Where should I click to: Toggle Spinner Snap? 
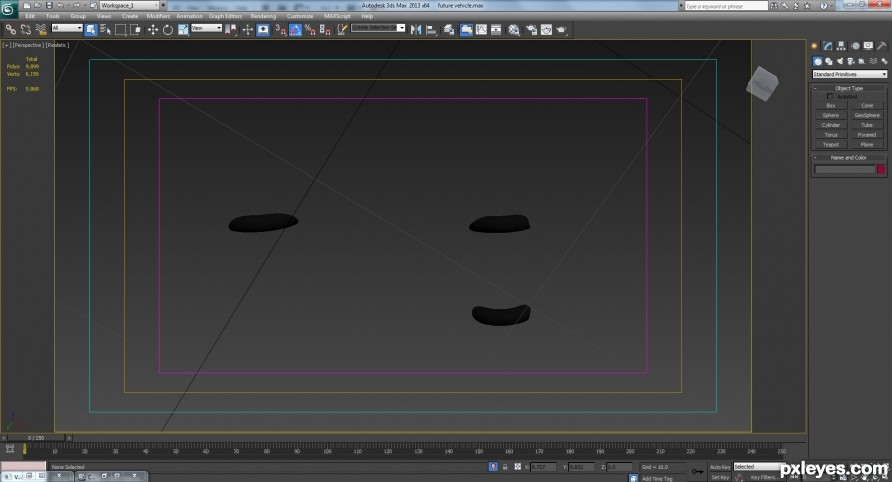[x=325, y=30]
